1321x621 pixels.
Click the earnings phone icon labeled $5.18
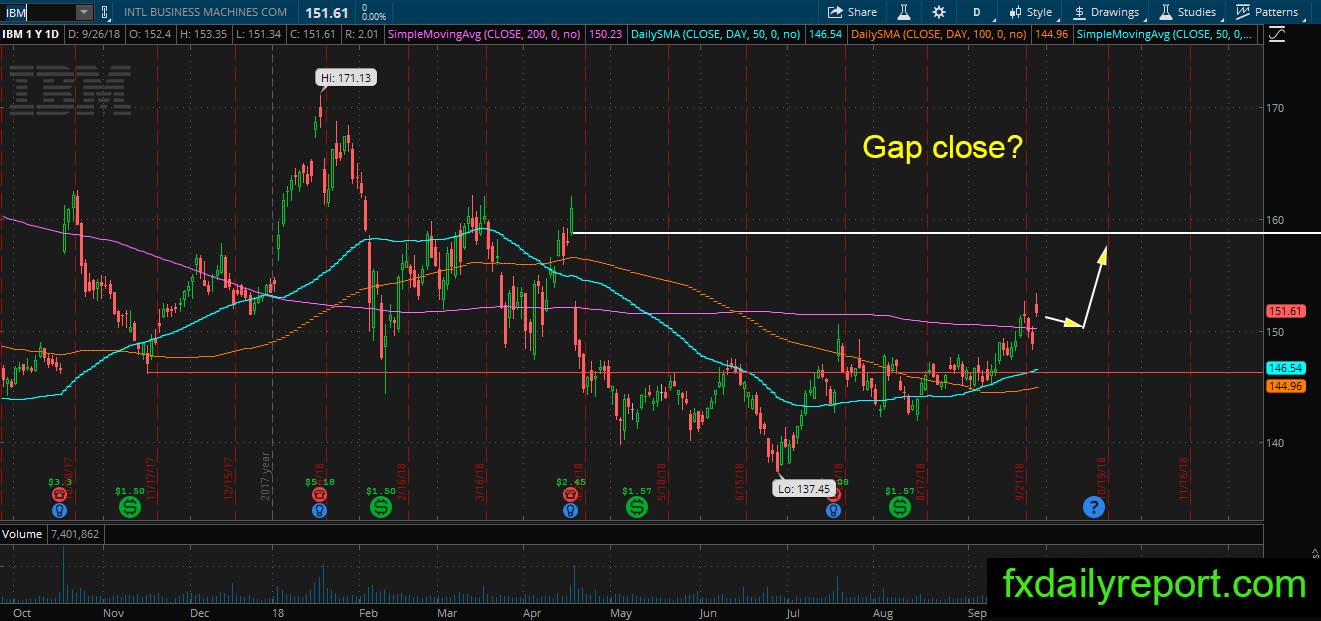319,493
